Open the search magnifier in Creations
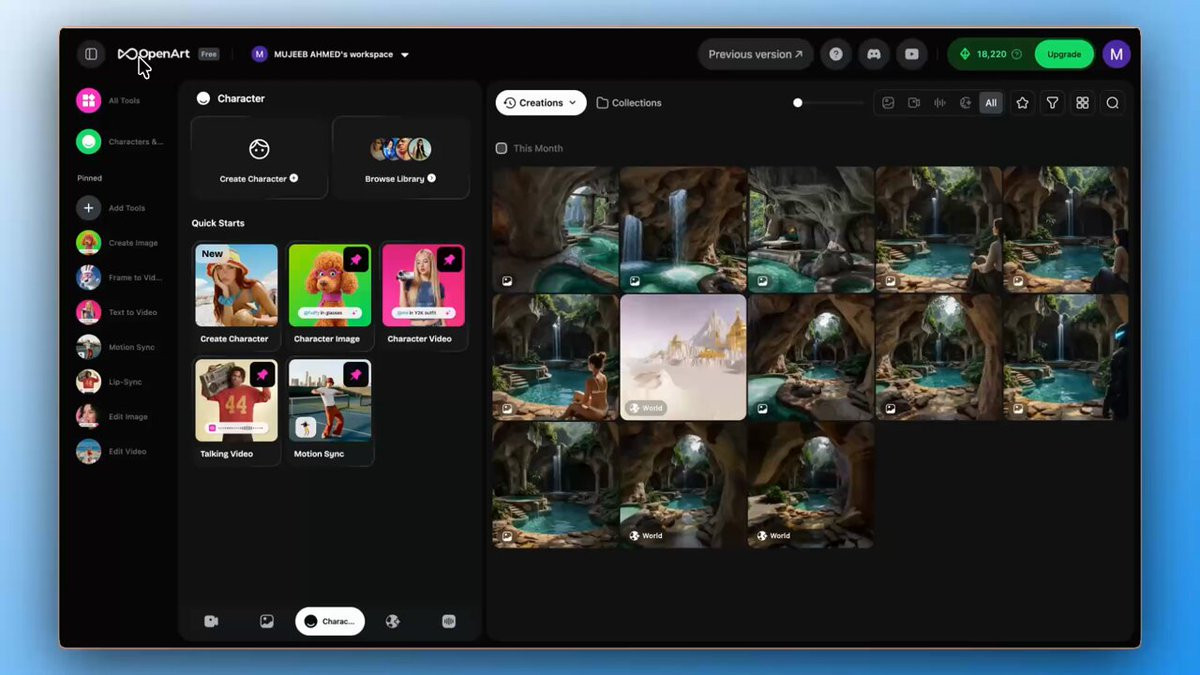 (1112, 103)
